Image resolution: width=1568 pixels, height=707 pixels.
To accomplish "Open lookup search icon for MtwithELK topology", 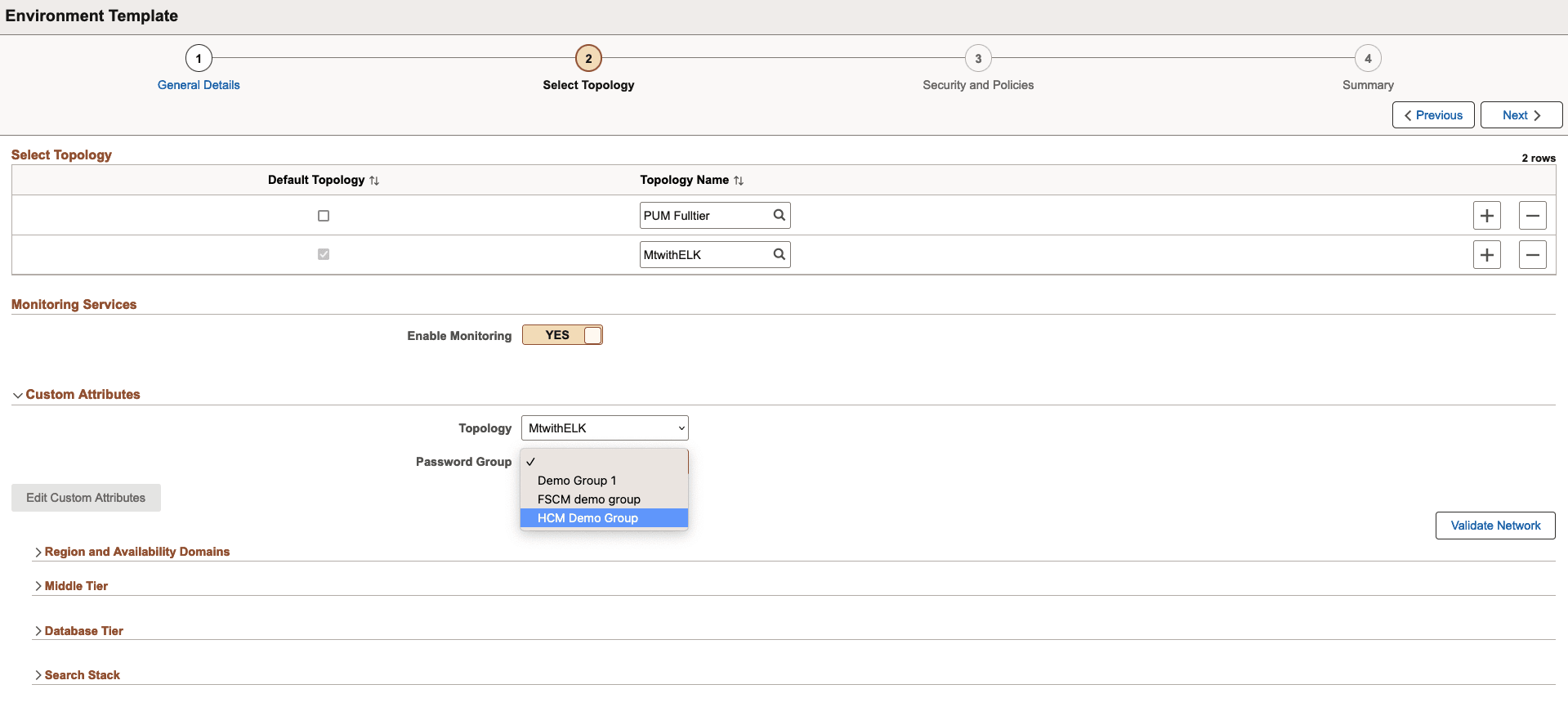I will (779, 254).
